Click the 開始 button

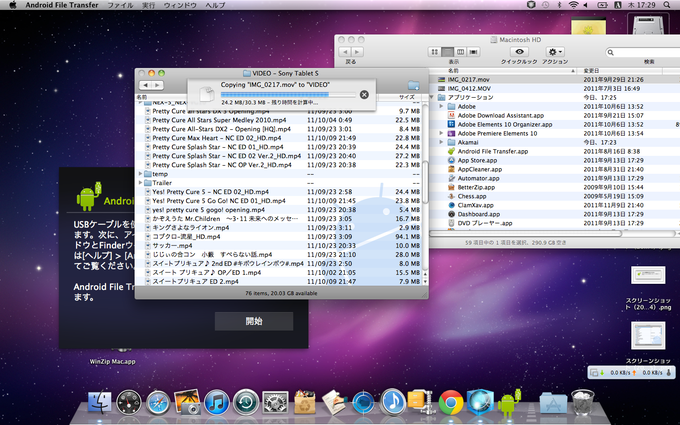click(x=254, y=321)
